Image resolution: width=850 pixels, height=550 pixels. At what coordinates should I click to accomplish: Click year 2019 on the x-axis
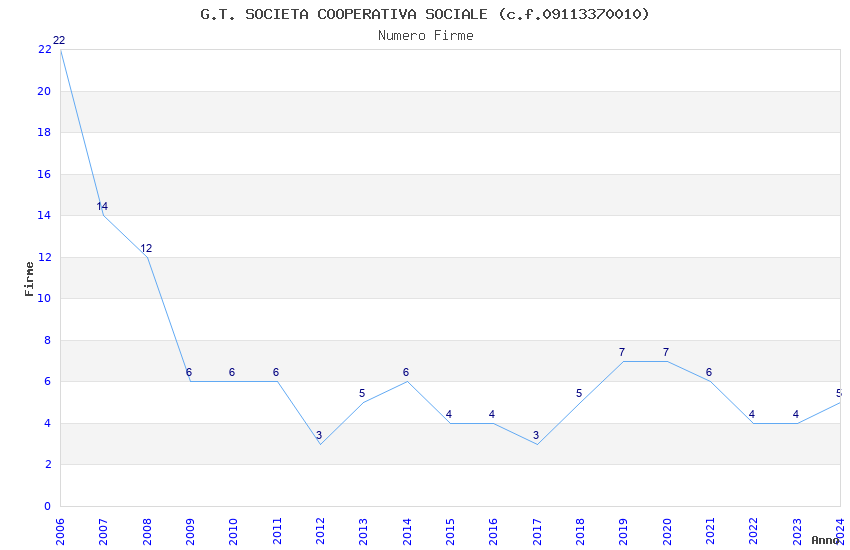(x=623, y=532)
